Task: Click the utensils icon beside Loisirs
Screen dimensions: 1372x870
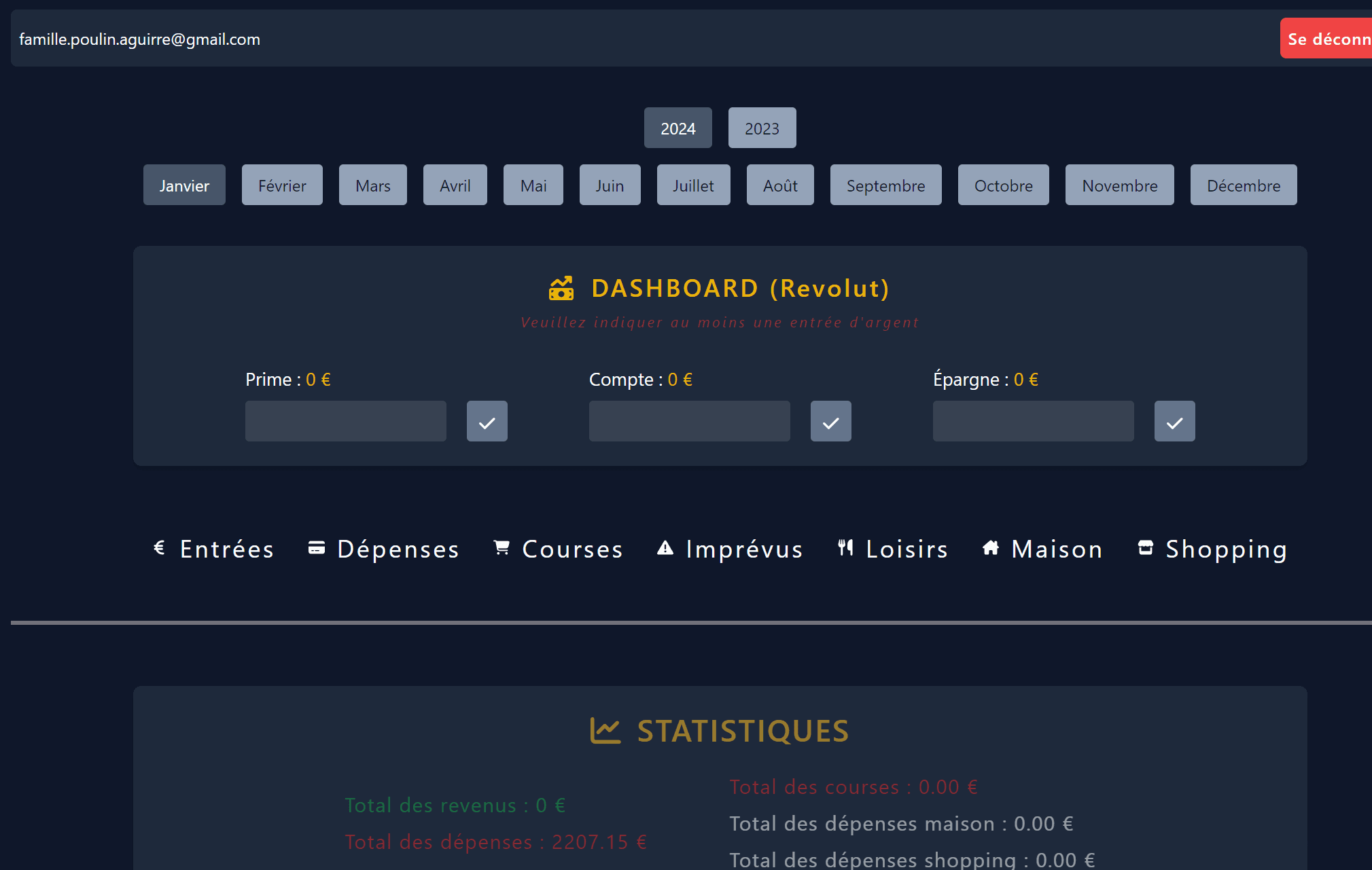Action: [845, 547]
